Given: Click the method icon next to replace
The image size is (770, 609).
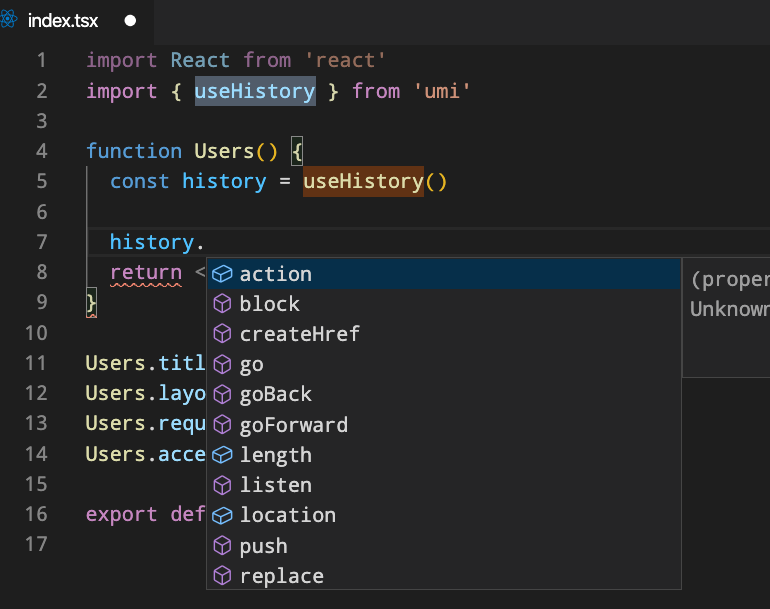Looking at the screenshot, I should pyautogui.click(x=222, y=576).
